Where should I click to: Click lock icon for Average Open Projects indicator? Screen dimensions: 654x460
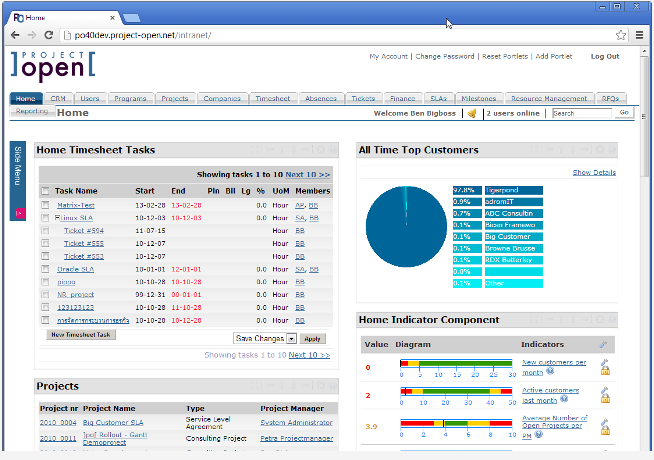(x=605, y=430)
